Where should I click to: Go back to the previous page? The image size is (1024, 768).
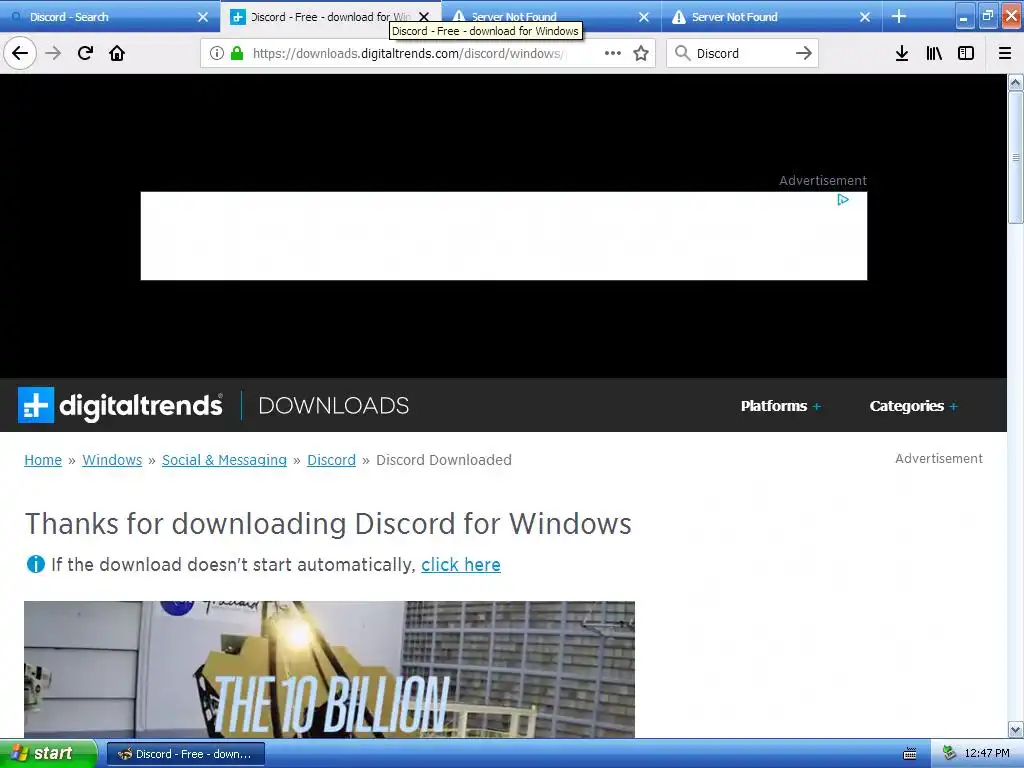[20, 53]
